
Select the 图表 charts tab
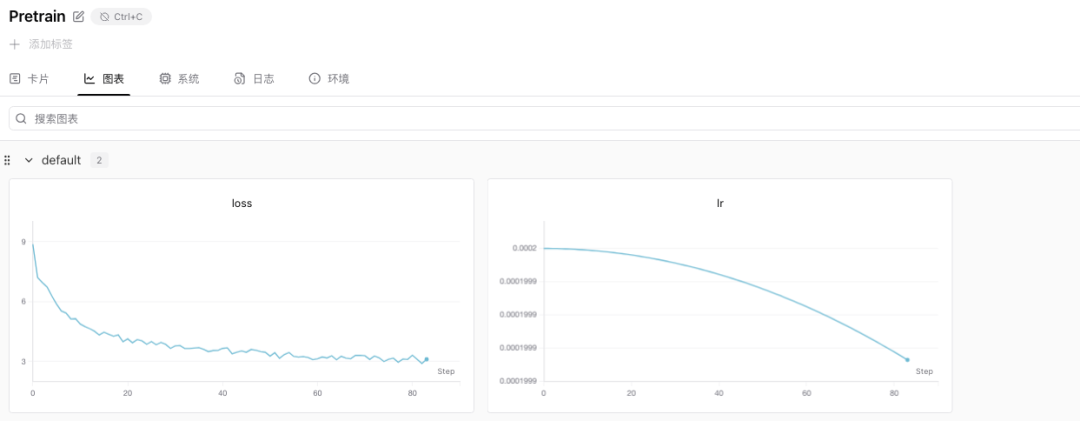point(104,79)
